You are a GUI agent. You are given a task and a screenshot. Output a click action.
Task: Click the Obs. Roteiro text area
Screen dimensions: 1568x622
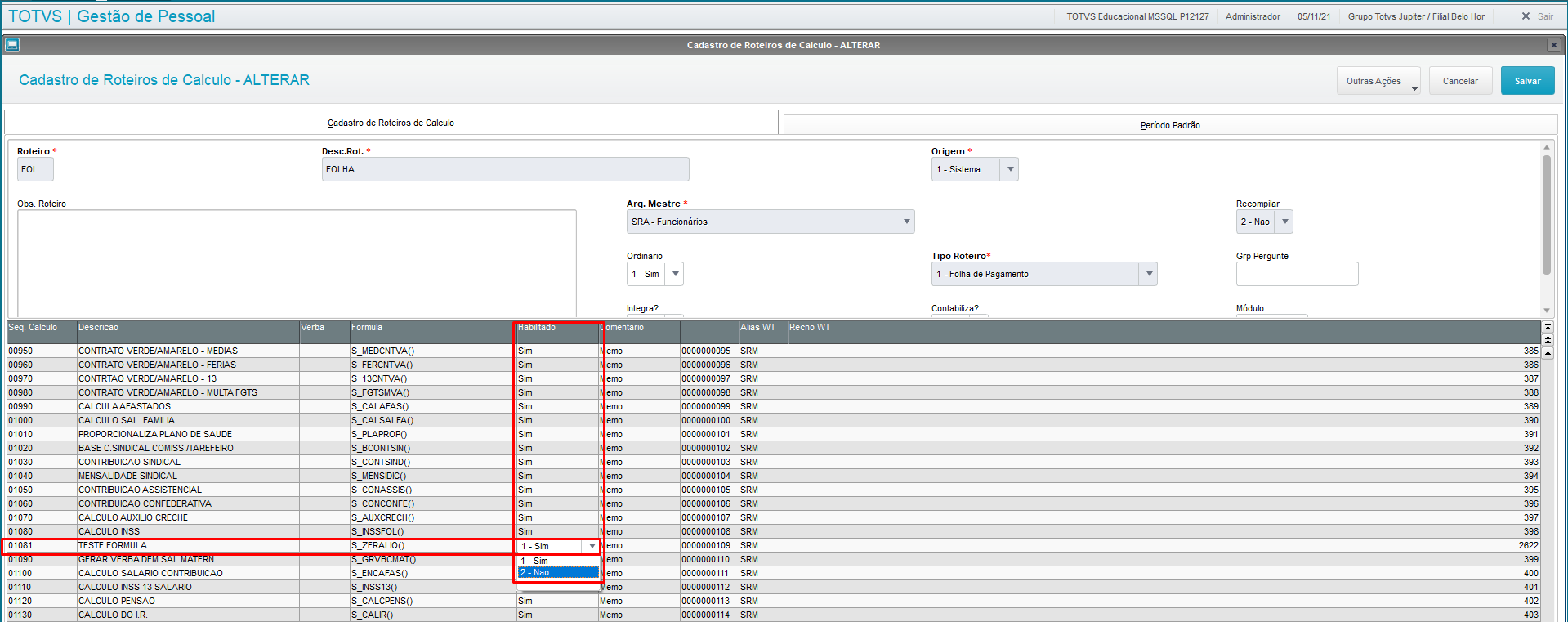[x=297, y=262]
